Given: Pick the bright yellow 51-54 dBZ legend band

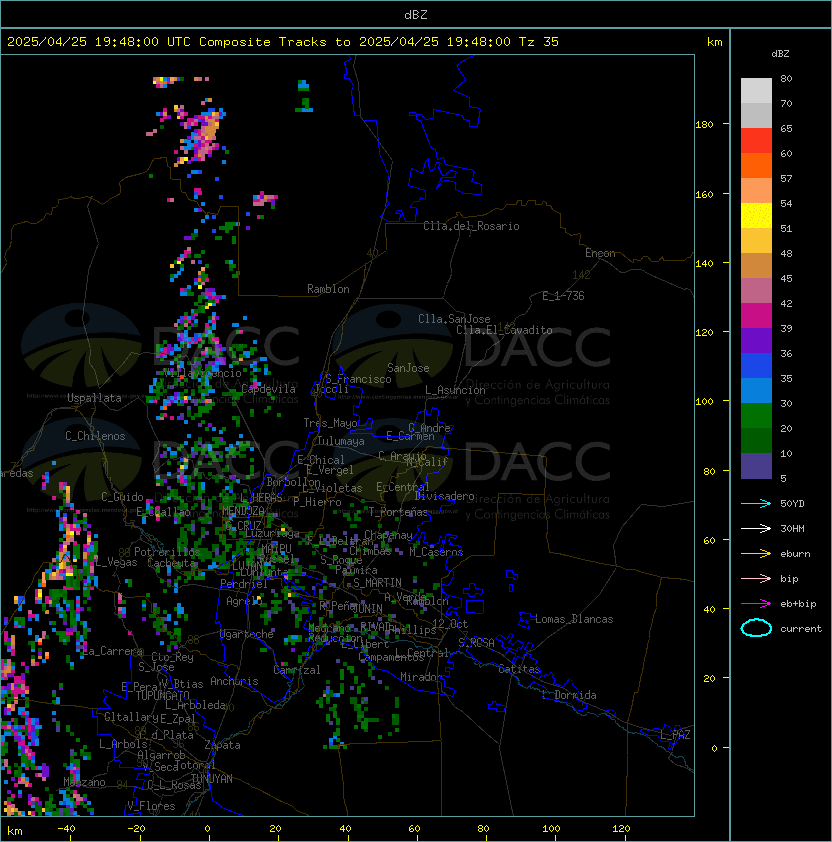Looking at the screenshot, I should (756, 216).
